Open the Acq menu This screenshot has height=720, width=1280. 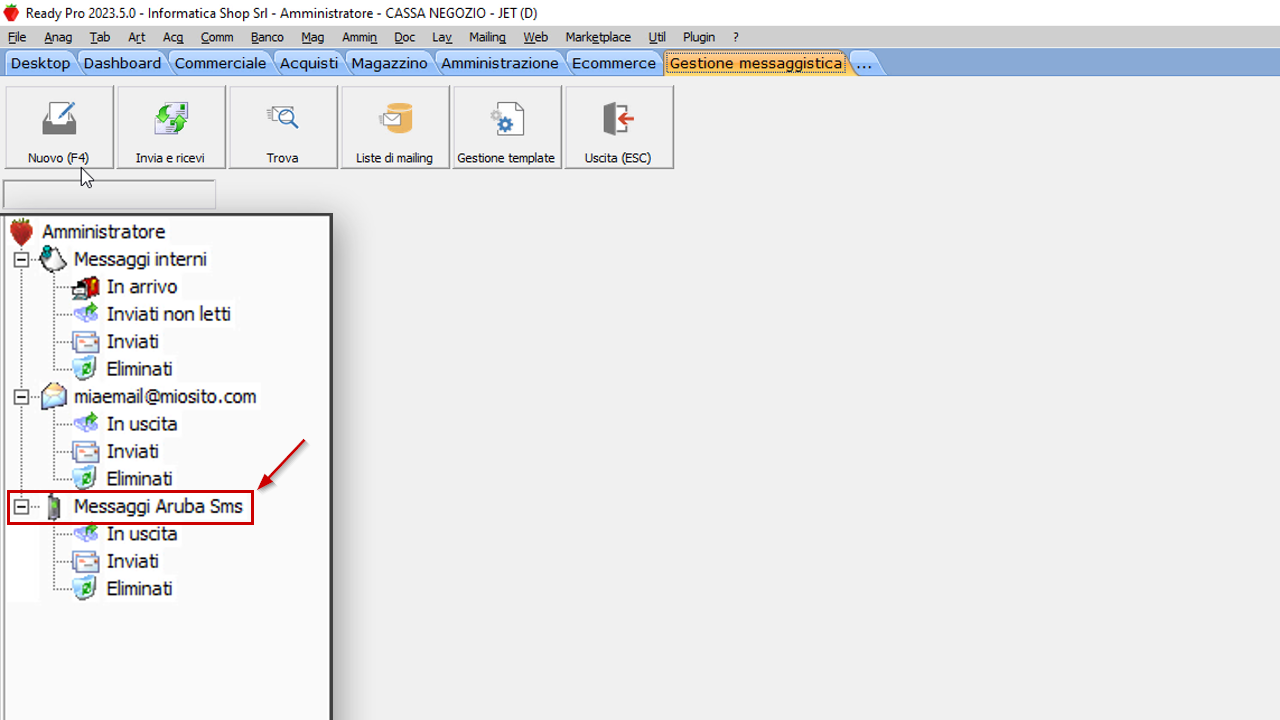point(173,37)
